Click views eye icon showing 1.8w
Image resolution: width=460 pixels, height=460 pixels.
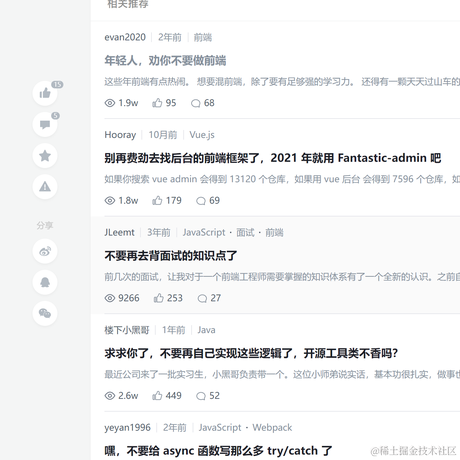click(110, 201)
